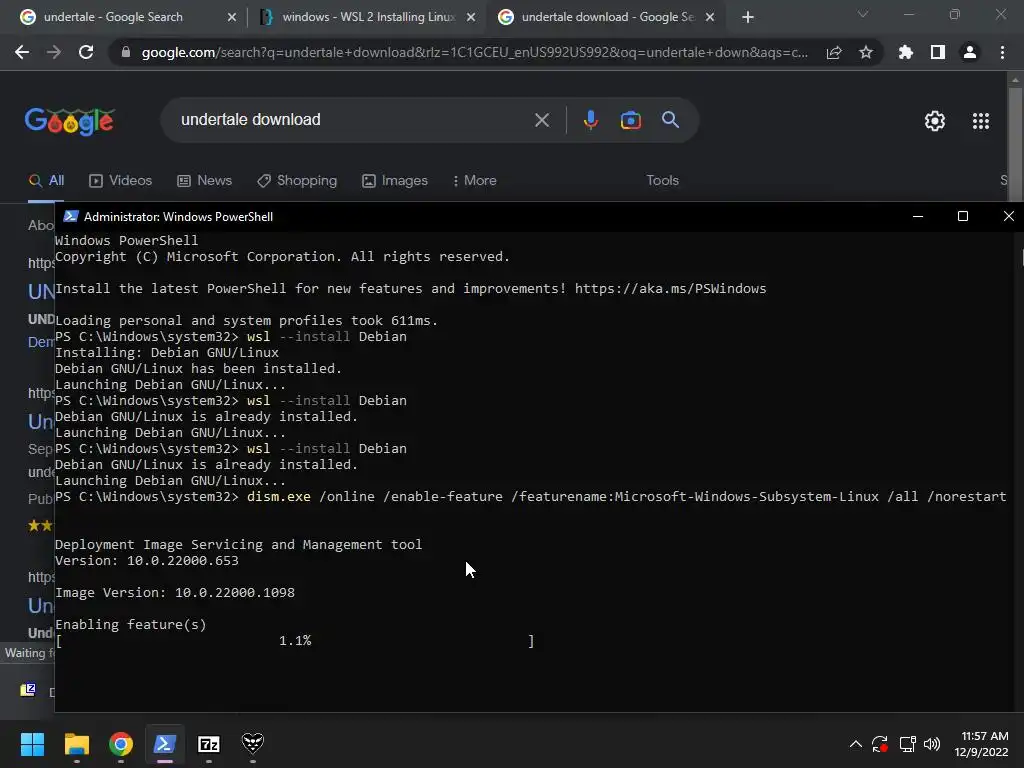Image resolution: width=1024 pixels, height=768 pixels.
Task: Open Chrome extensions puzzle icon
Action: point(905,52)
